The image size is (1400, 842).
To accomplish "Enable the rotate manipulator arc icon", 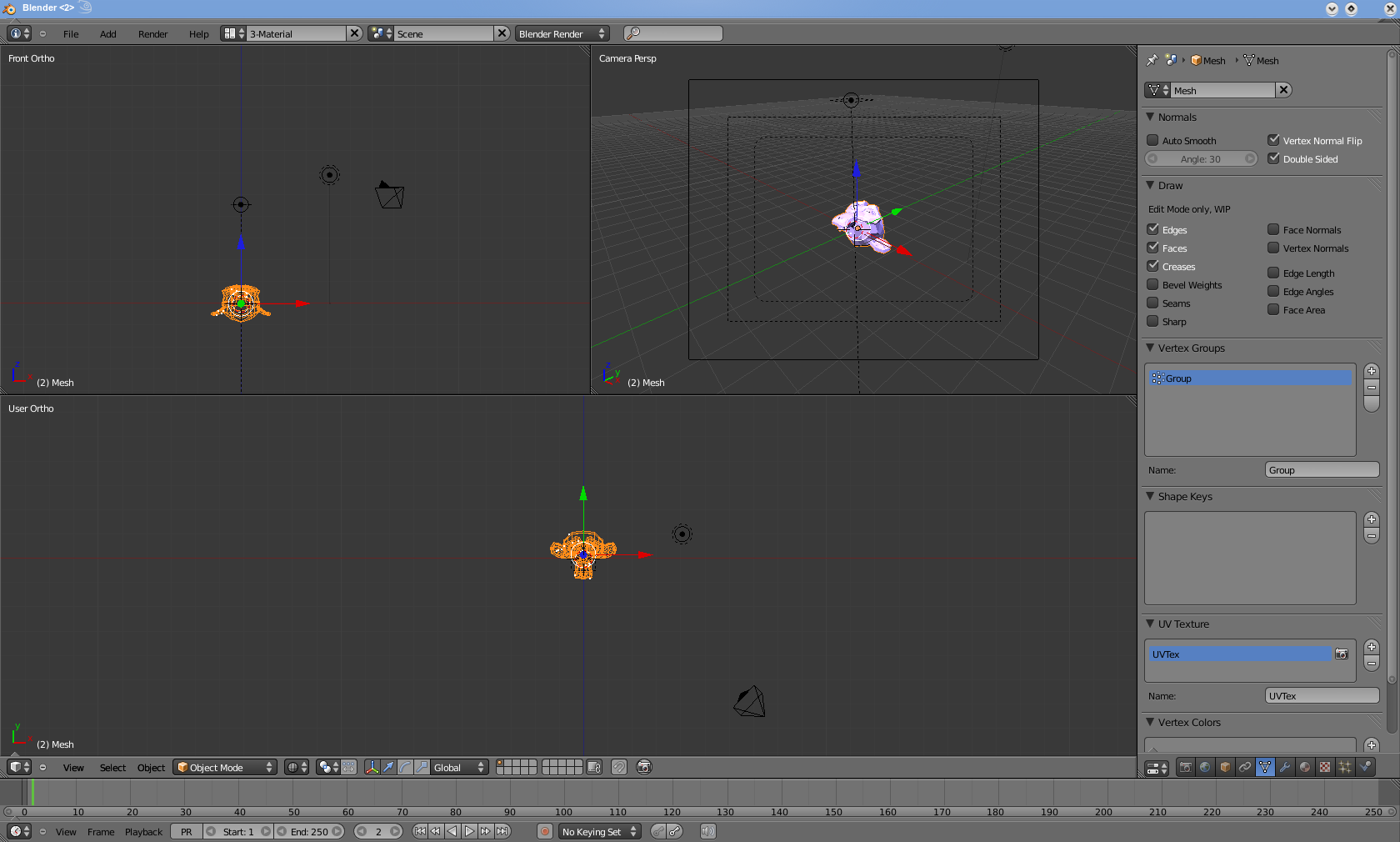I will (x=405, y=767).
